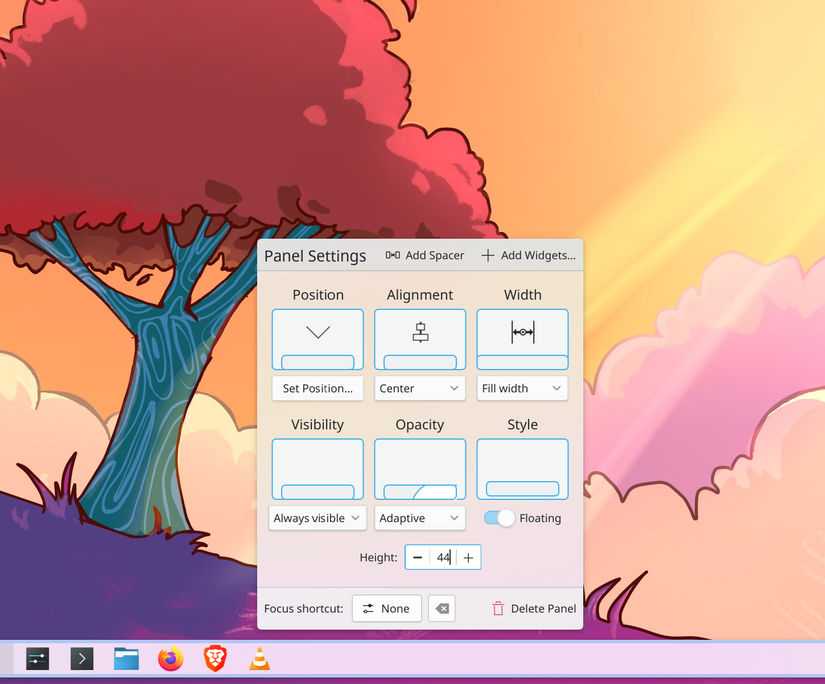Click the backspace icon next to focus shortcut
The image size is (825, 684).
[442, 608]
